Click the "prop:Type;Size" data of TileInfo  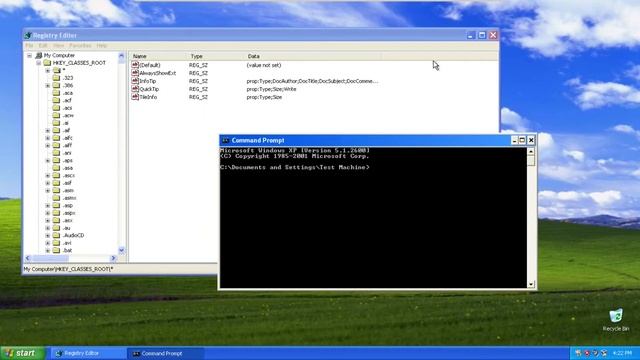[x=264, y=97]
